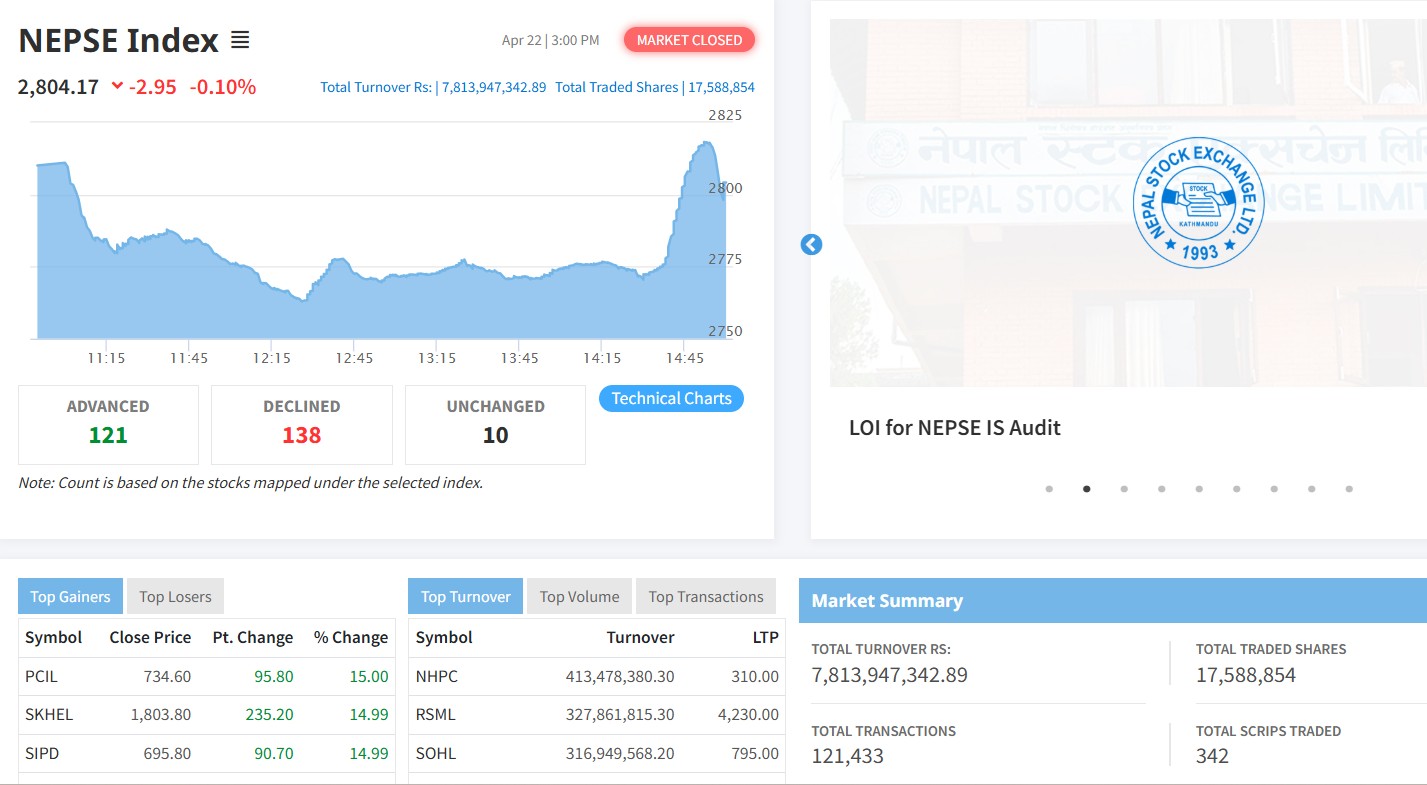Image resolution: width=1427 pixels, height=785 pixels.
Task: Click the peak on the NEPSE index chart
Action: point(707,144)
